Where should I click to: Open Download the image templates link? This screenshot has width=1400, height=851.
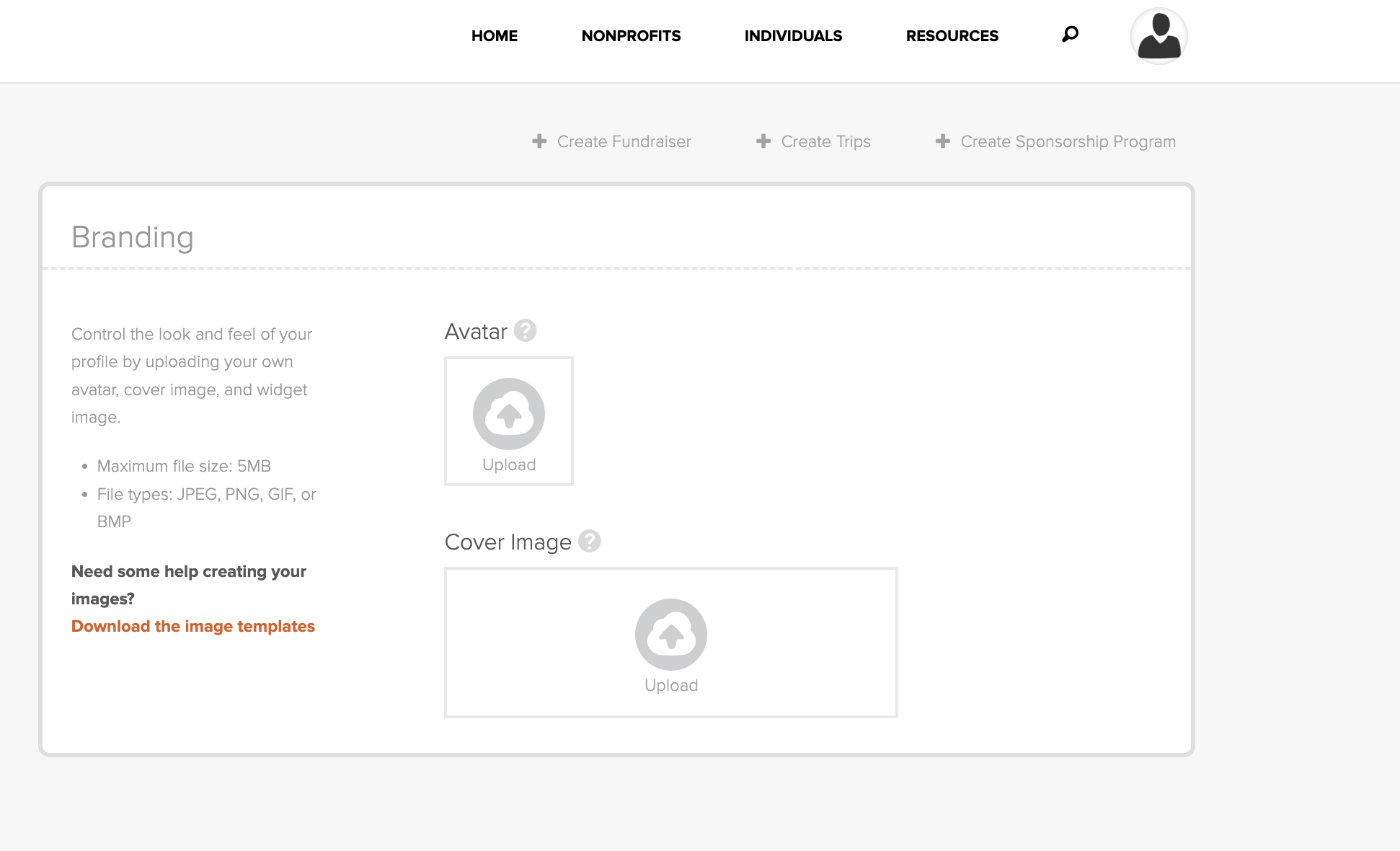(x=193, y=626)
